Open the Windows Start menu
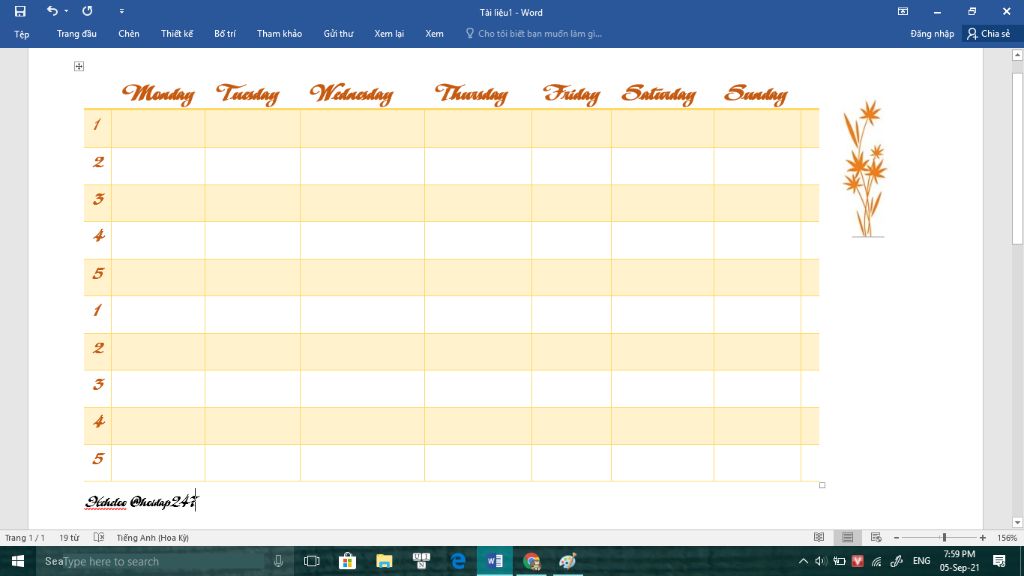The image size is (1024, 576). [18, 561]
